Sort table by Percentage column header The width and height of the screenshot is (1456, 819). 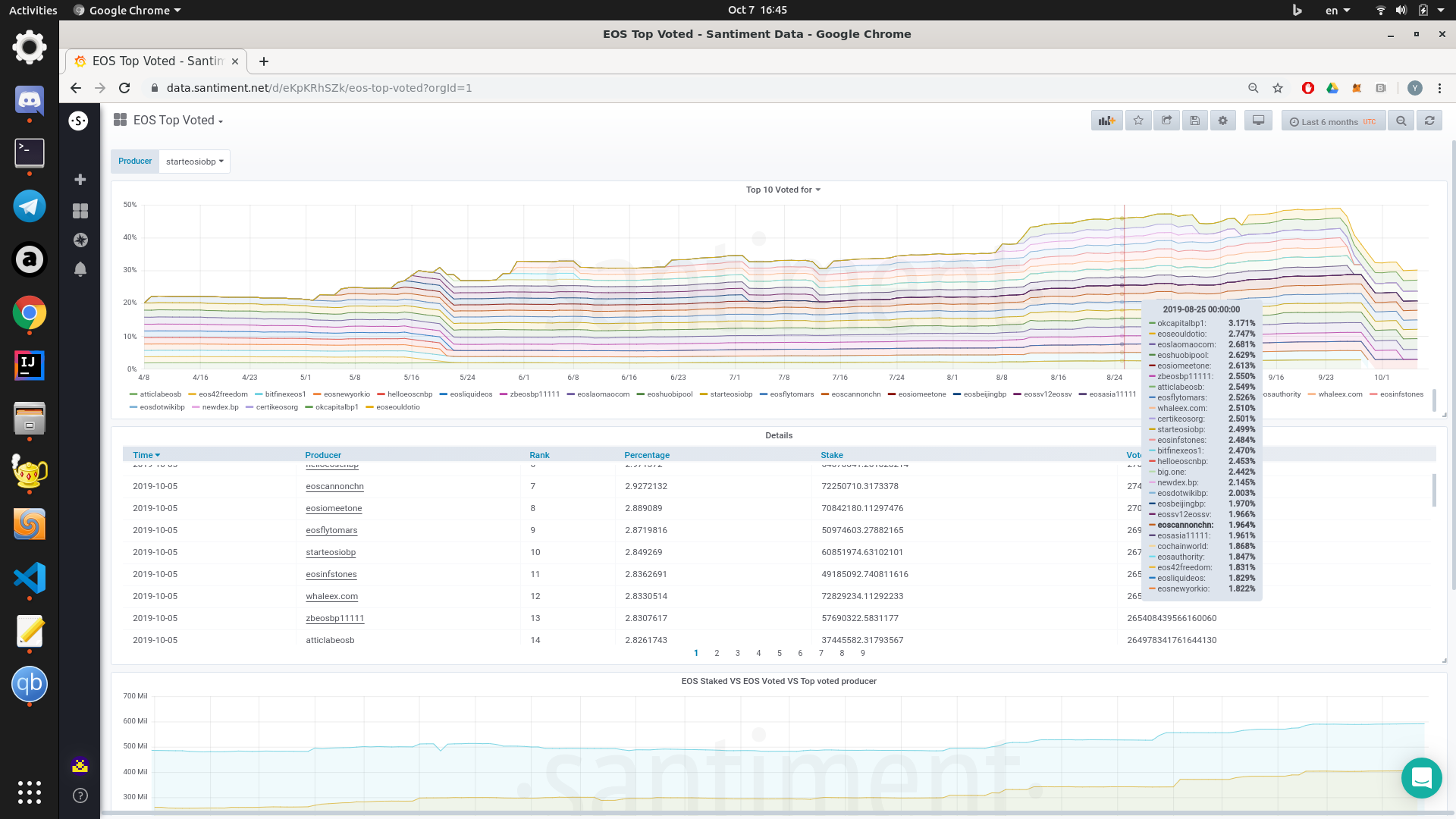(647, 455)
